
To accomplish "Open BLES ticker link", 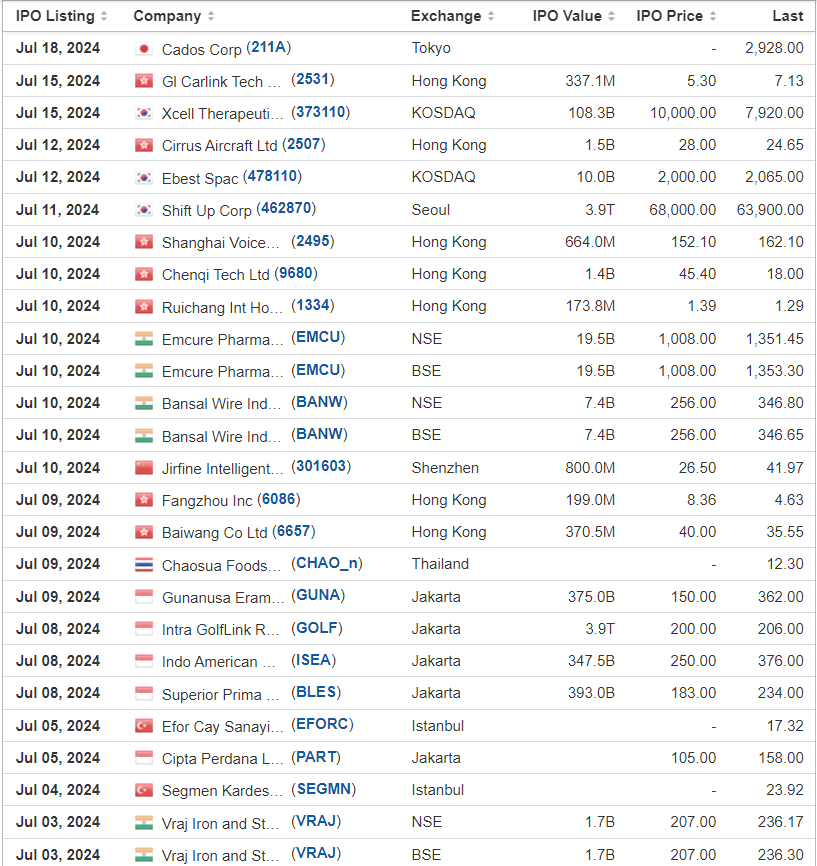I will pyautogui.click(x=316, y=692).
